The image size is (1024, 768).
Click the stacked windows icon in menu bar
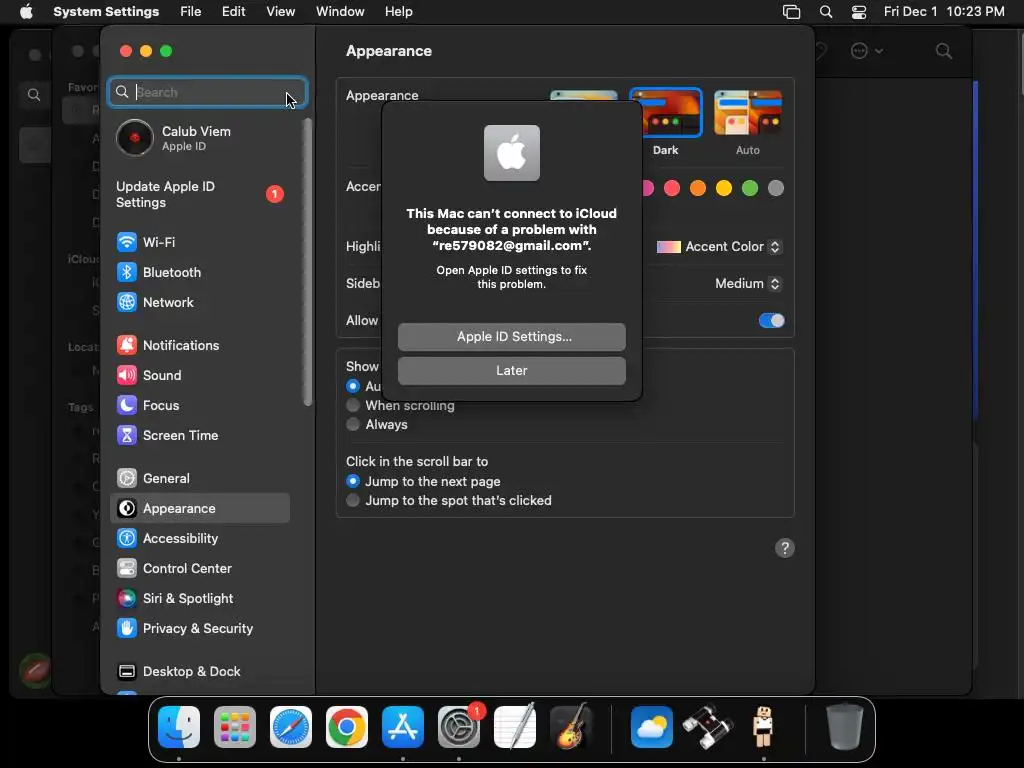tap(792, 12)
